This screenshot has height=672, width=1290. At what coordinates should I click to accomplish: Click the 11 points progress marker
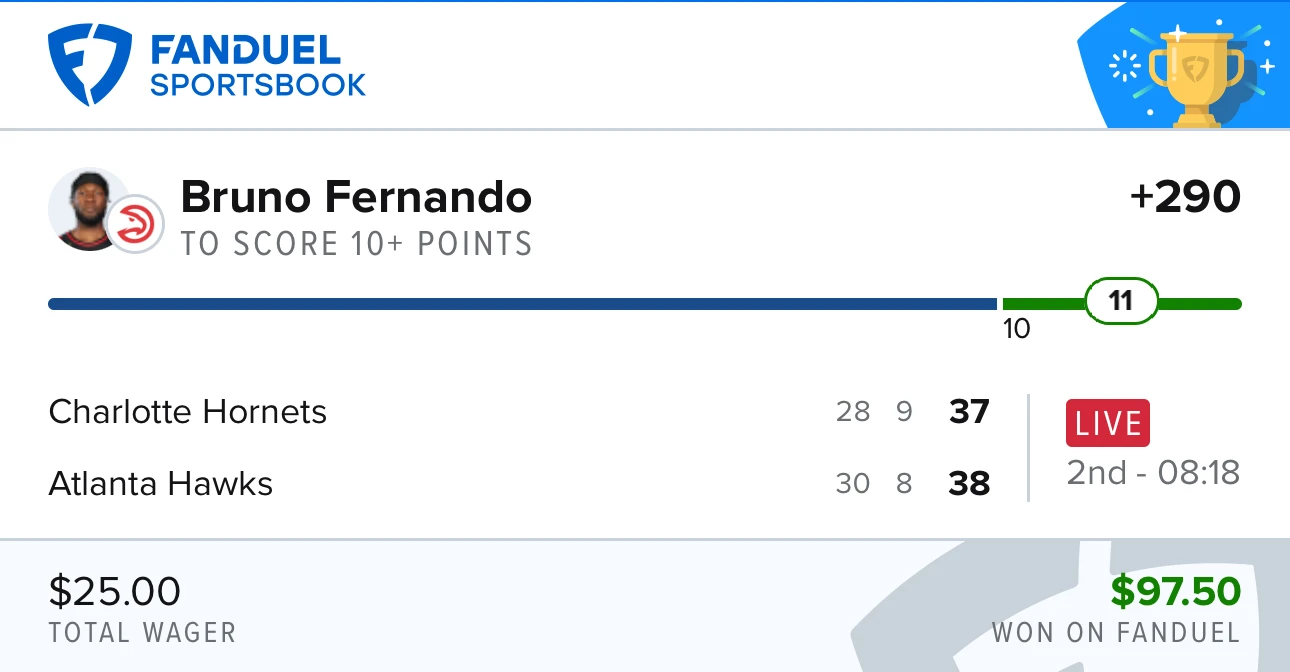click(1121, 301)
